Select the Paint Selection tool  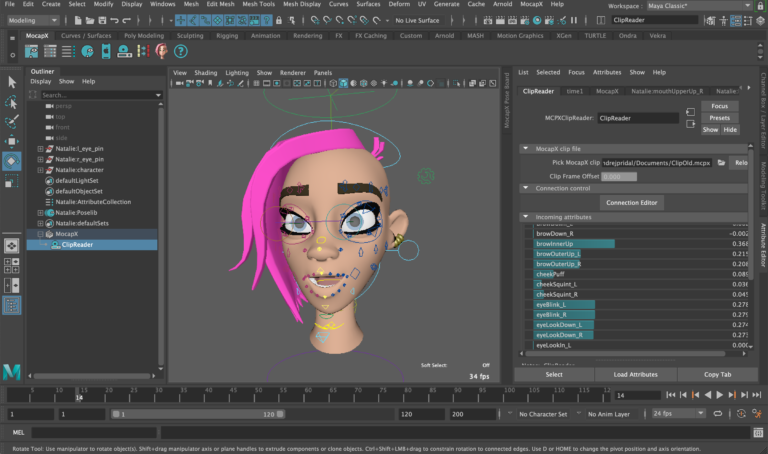(x=11, y=121)
